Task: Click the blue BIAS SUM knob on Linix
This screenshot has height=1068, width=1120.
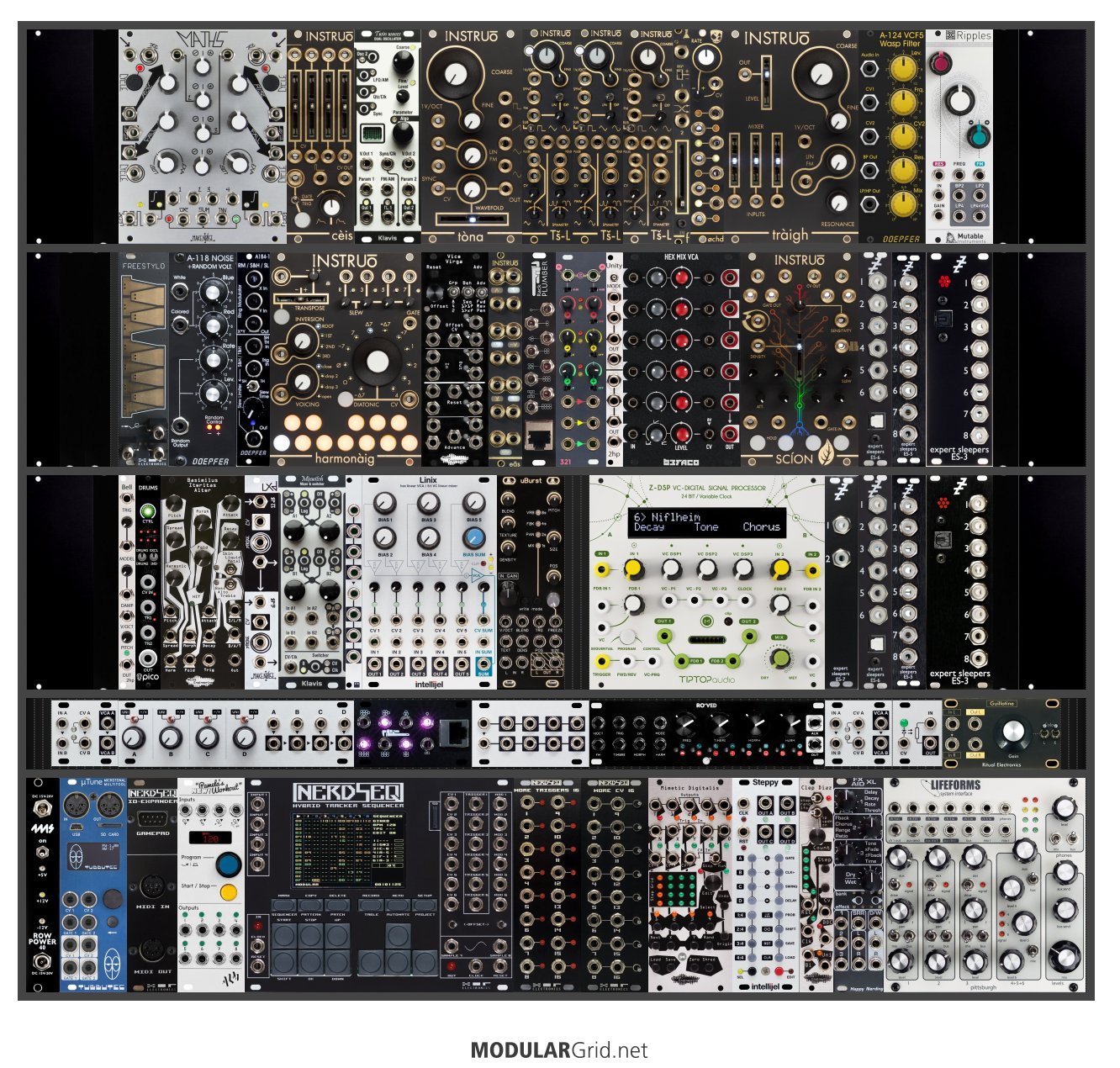Action: pyautogui.click(x=474, y=537)
